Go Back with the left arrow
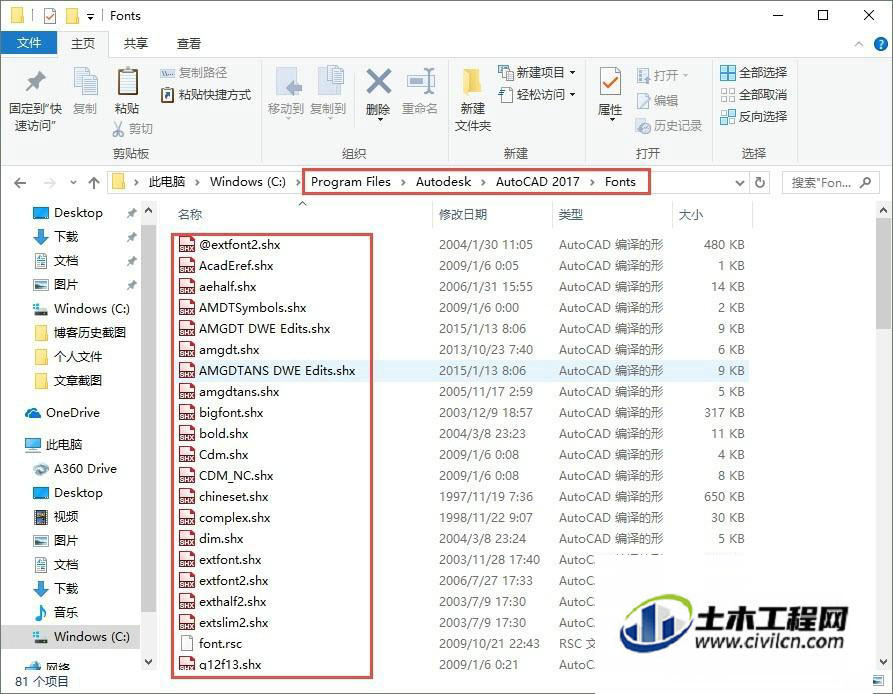This screenshot has width=893, height=694. coord(20,183)
